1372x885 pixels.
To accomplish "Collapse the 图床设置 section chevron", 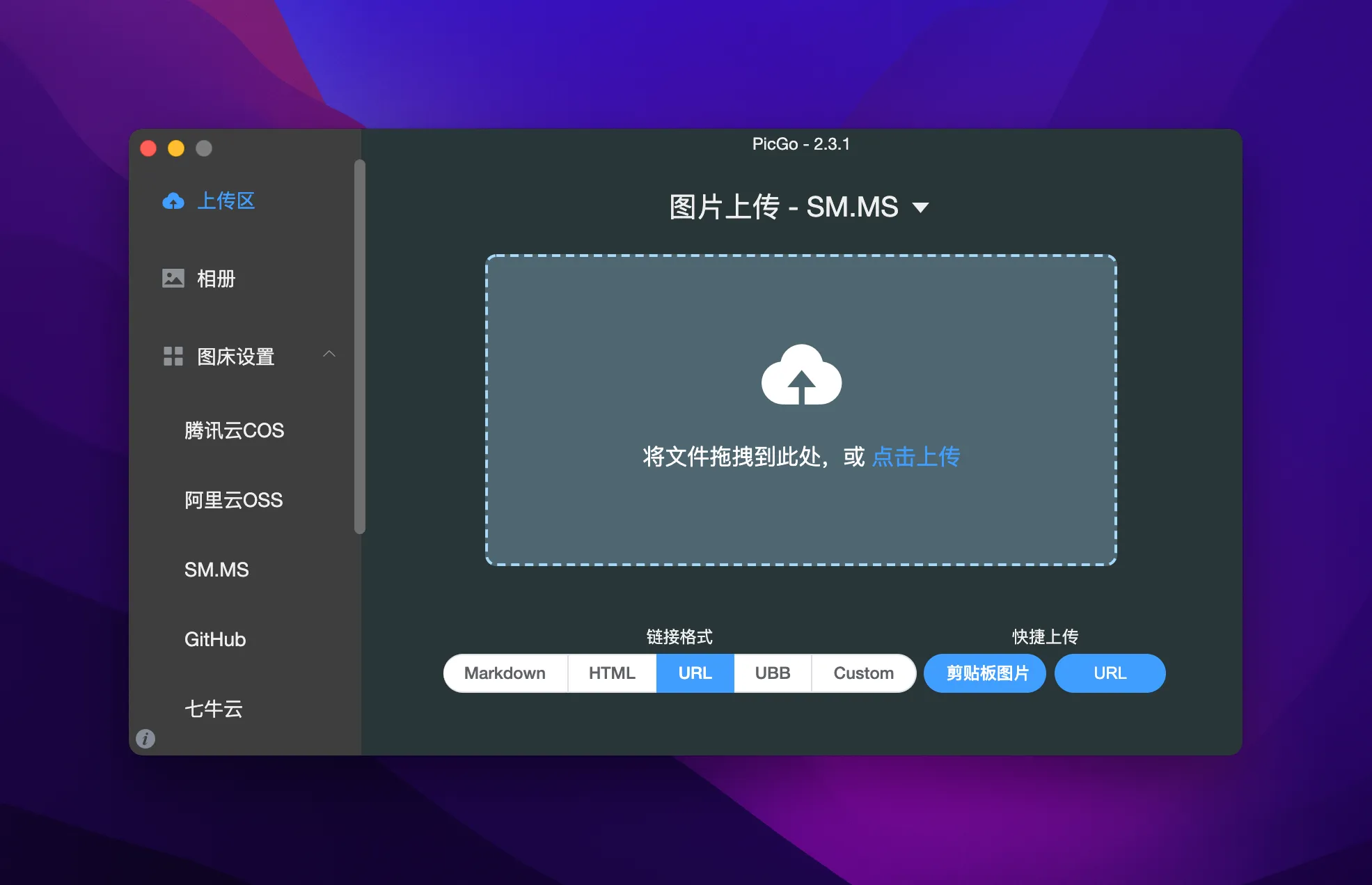I will pyautogui.click(x=329, y=354).
